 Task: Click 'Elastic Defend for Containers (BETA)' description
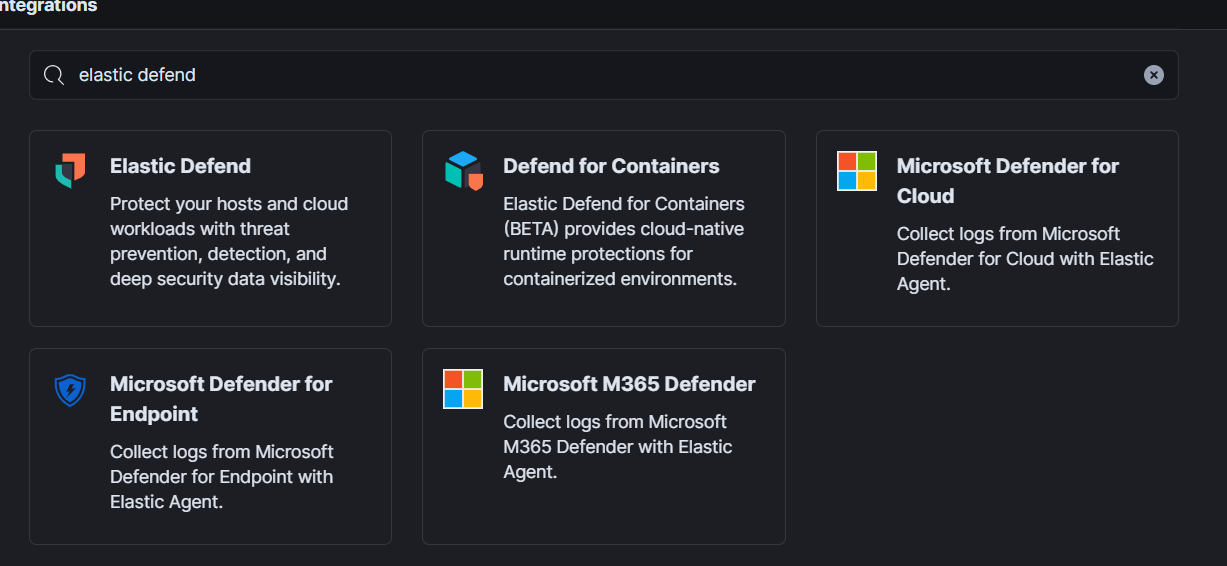pos(623,241)
